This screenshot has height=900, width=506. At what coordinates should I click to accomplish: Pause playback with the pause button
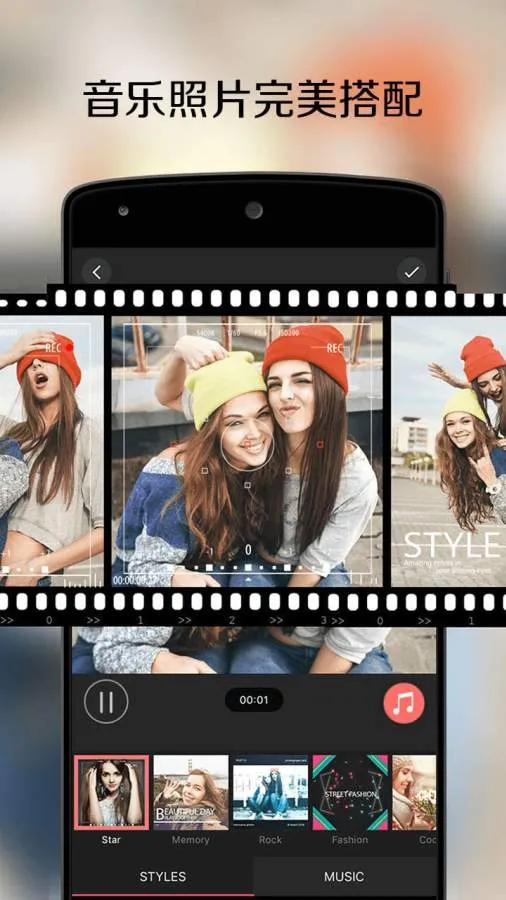(106, 701)
